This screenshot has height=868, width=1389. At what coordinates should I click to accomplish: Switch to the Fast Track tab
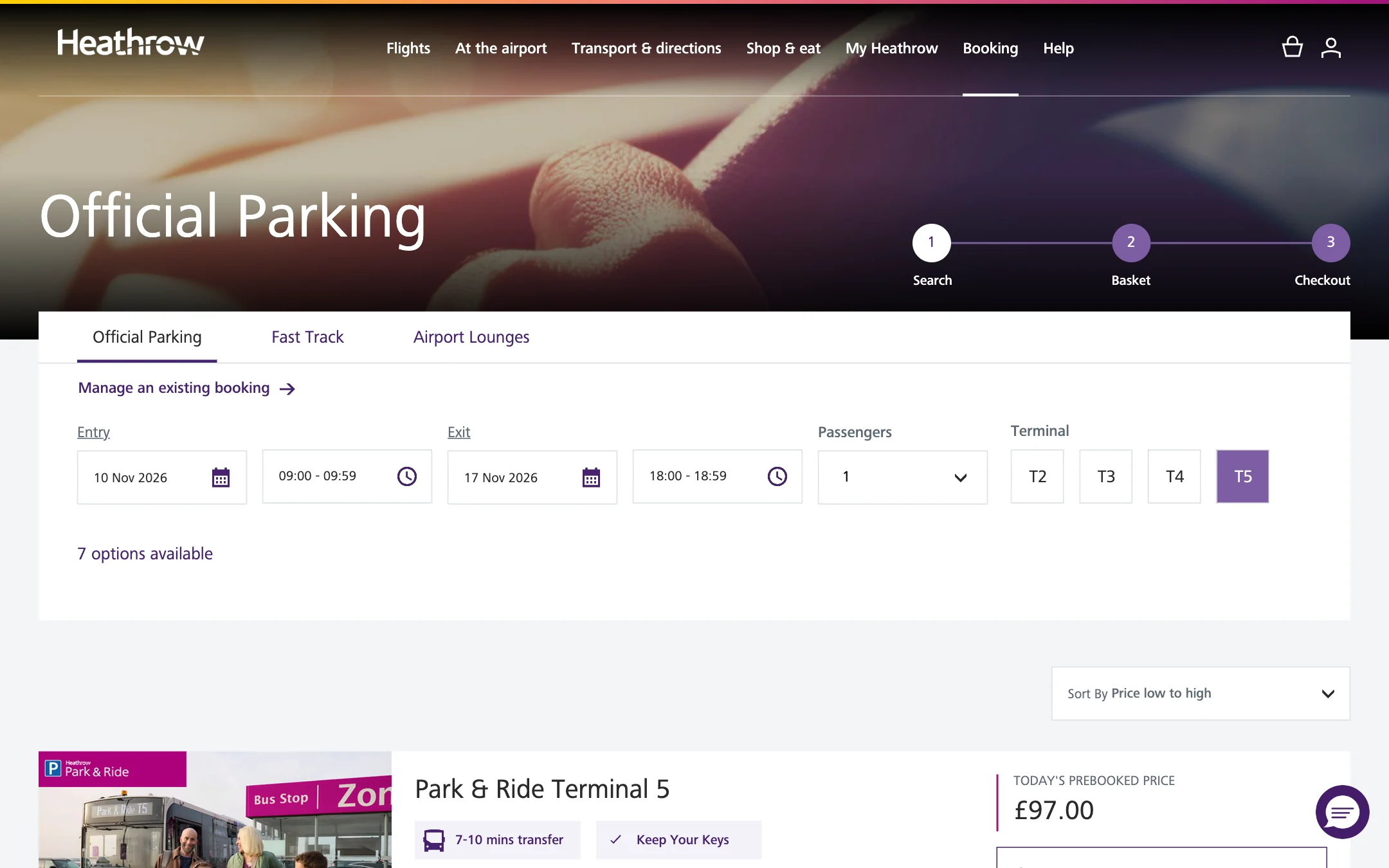(x=307, y=337)
